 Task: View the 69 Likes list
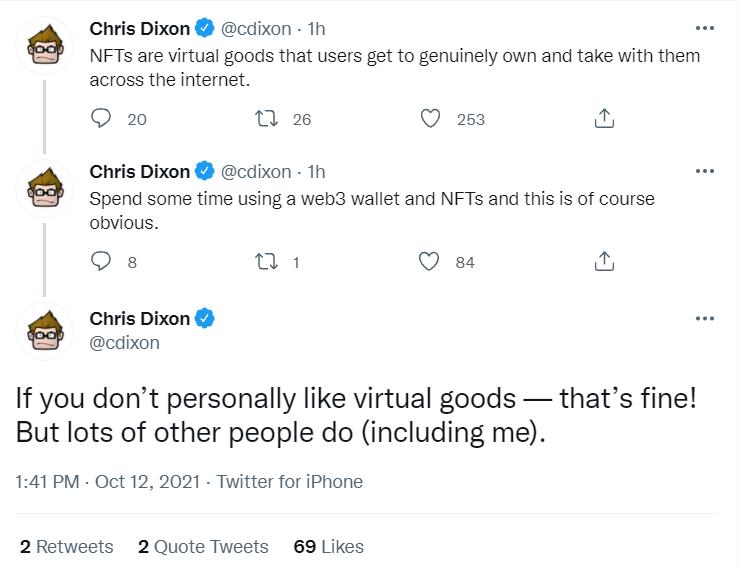point(328,546)
